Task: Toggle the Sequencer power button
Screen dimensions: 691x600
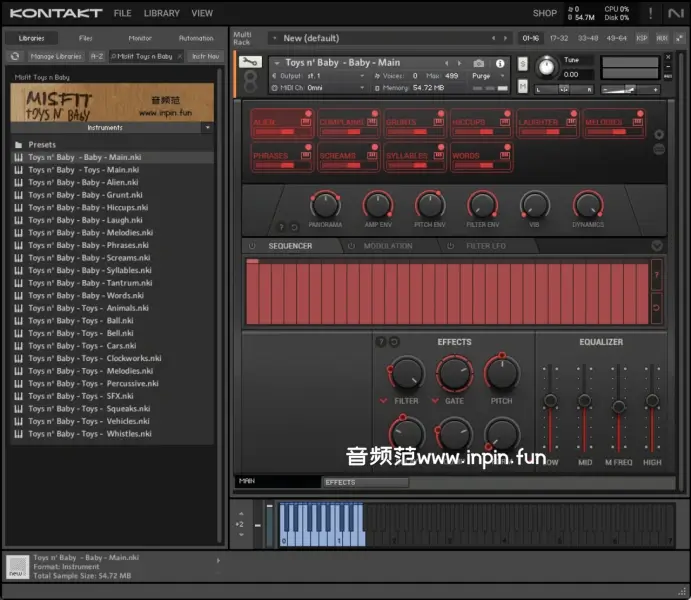Action: click(x=252, y=246)
